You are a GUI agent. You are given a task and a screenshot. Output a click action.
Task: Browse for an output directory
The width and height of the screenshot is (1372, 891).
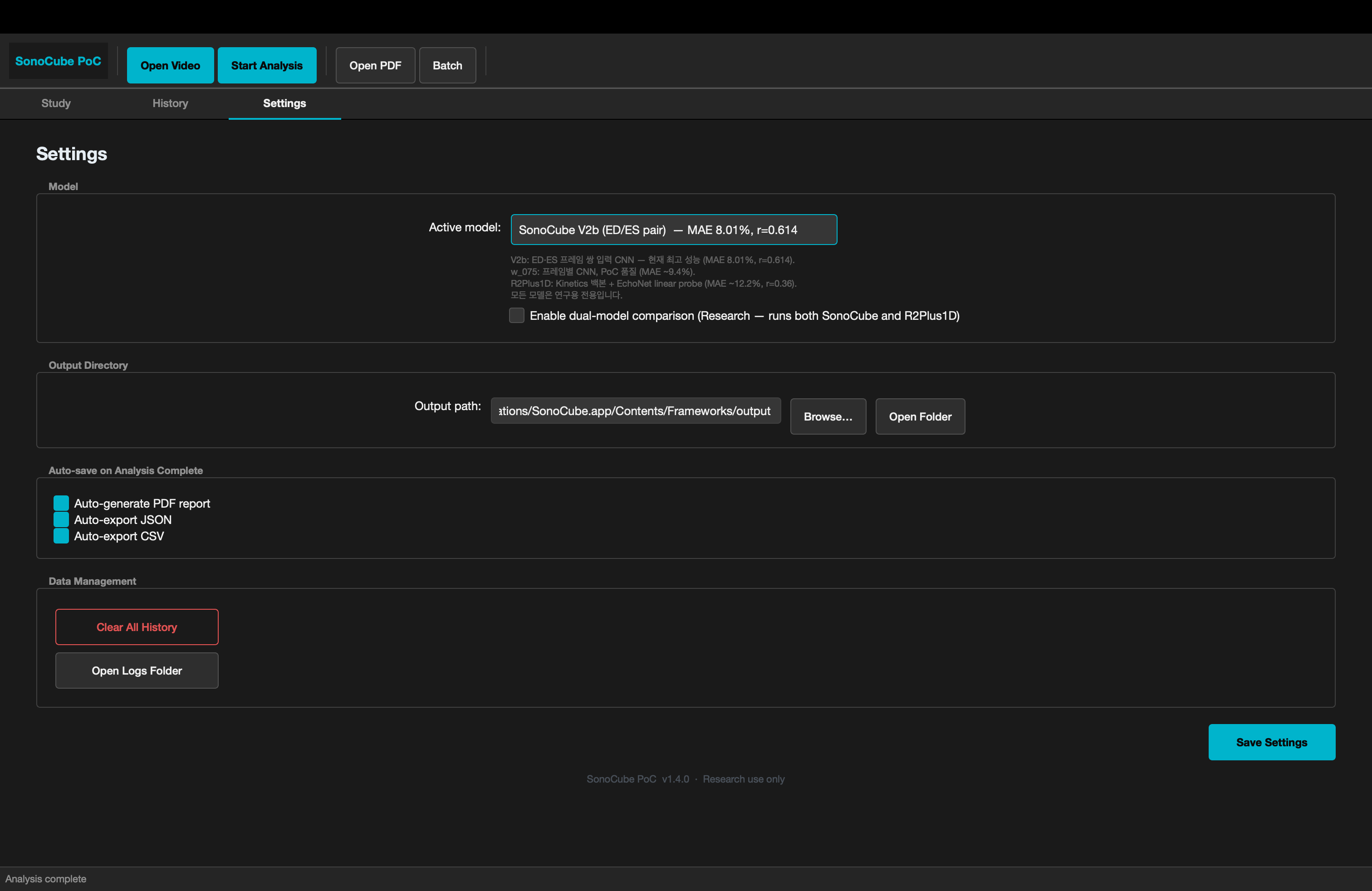828,416
